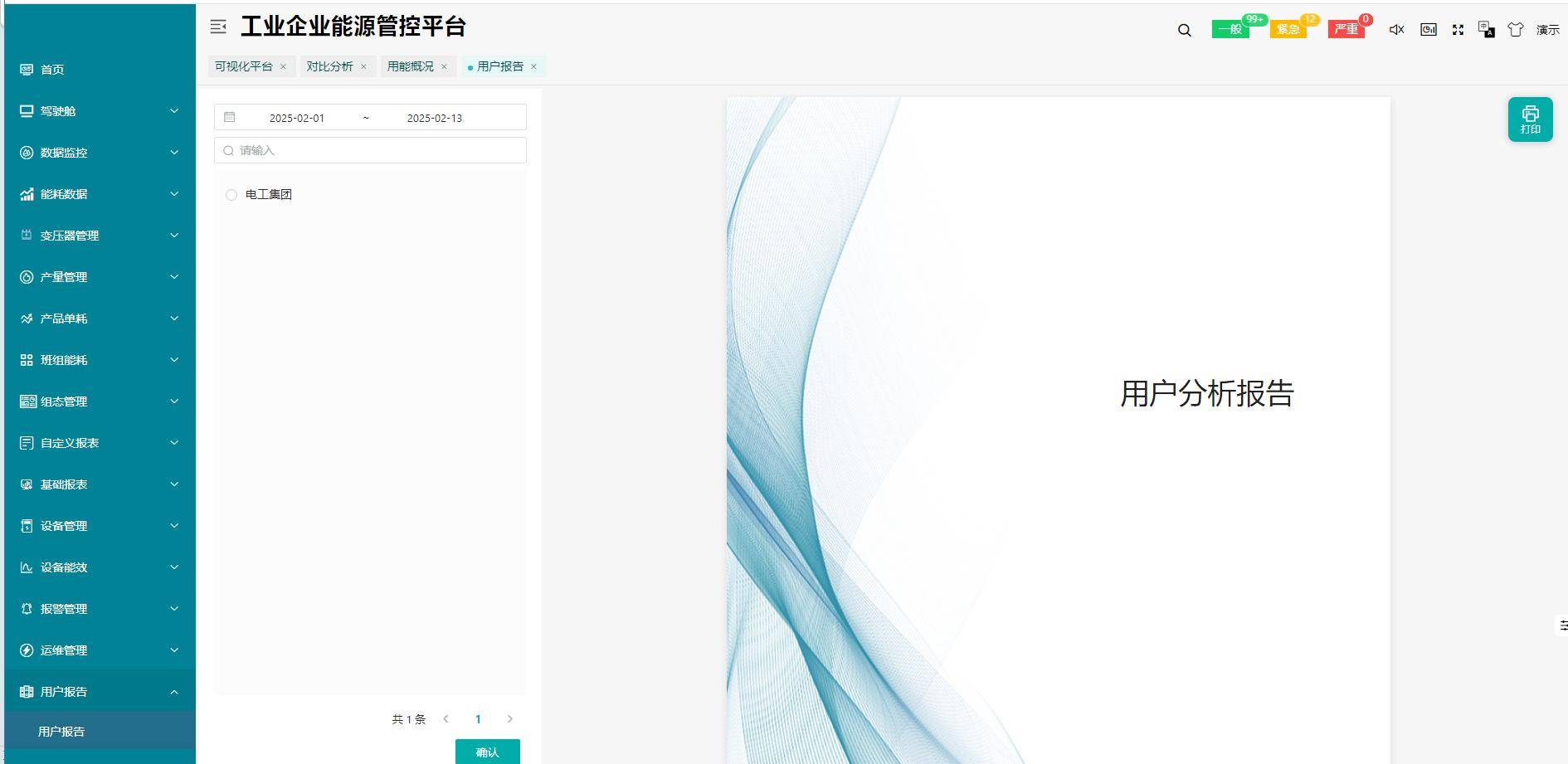Click the green 一般 alarm badge

tap(1230, 29)
